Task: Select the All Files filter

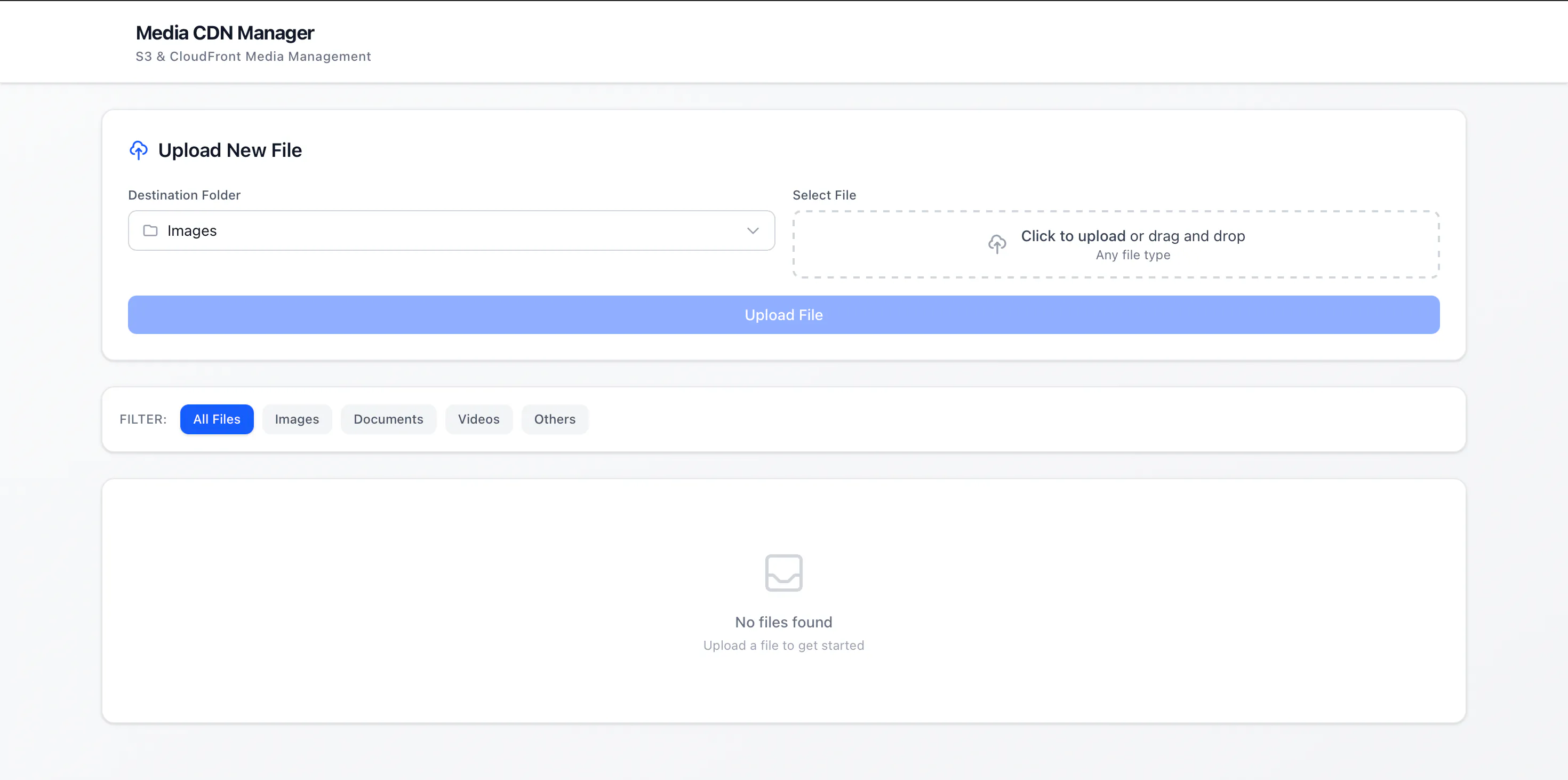Action: pyautogui.click(x=217, y=419)
